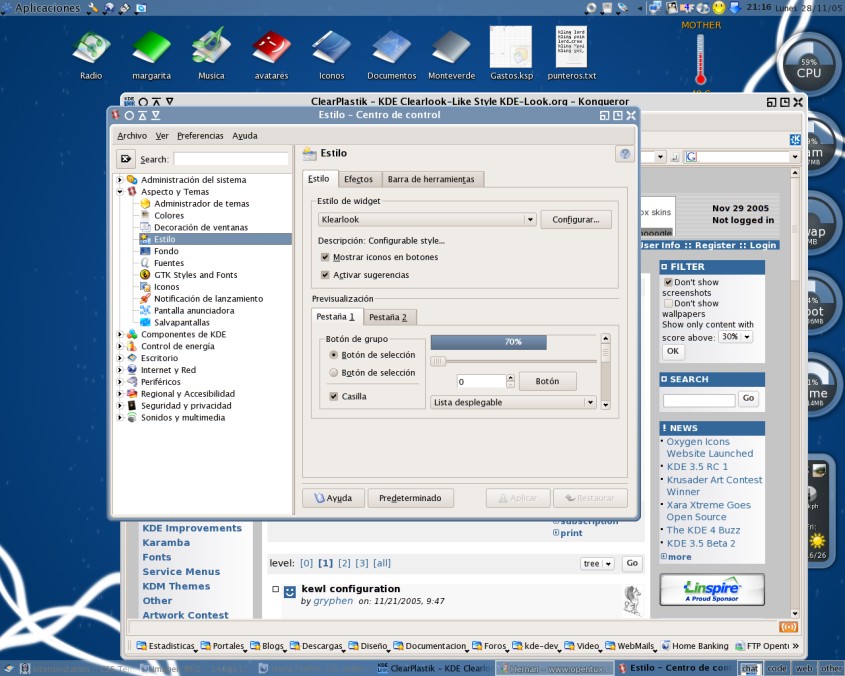845x676 pixels.
Task: Open the Klearlook widget style dropdown
Action: [x=427, y=219]
